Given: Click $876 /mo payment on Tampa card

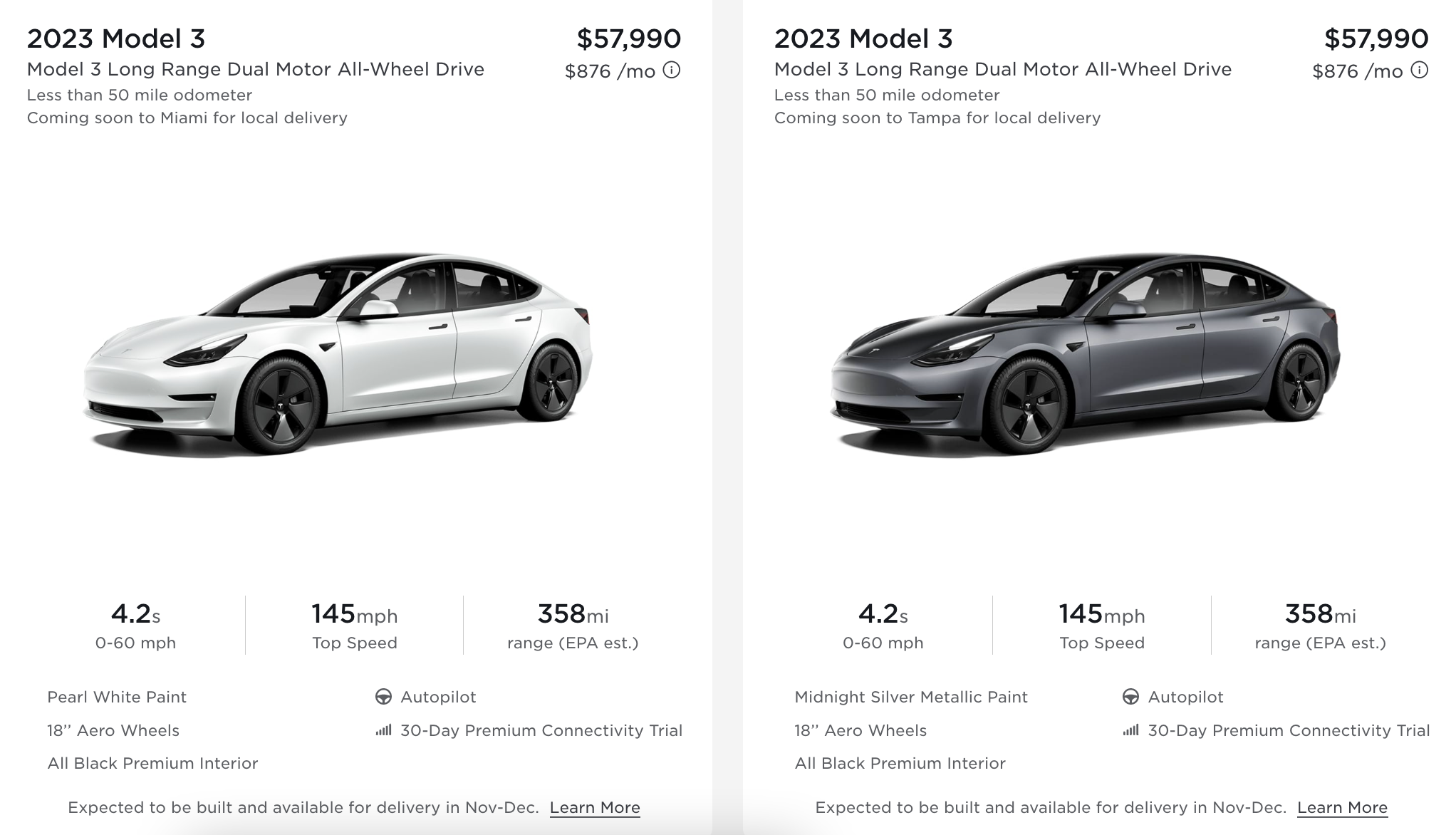Looking at the screenshot, I should (1358, 71).
